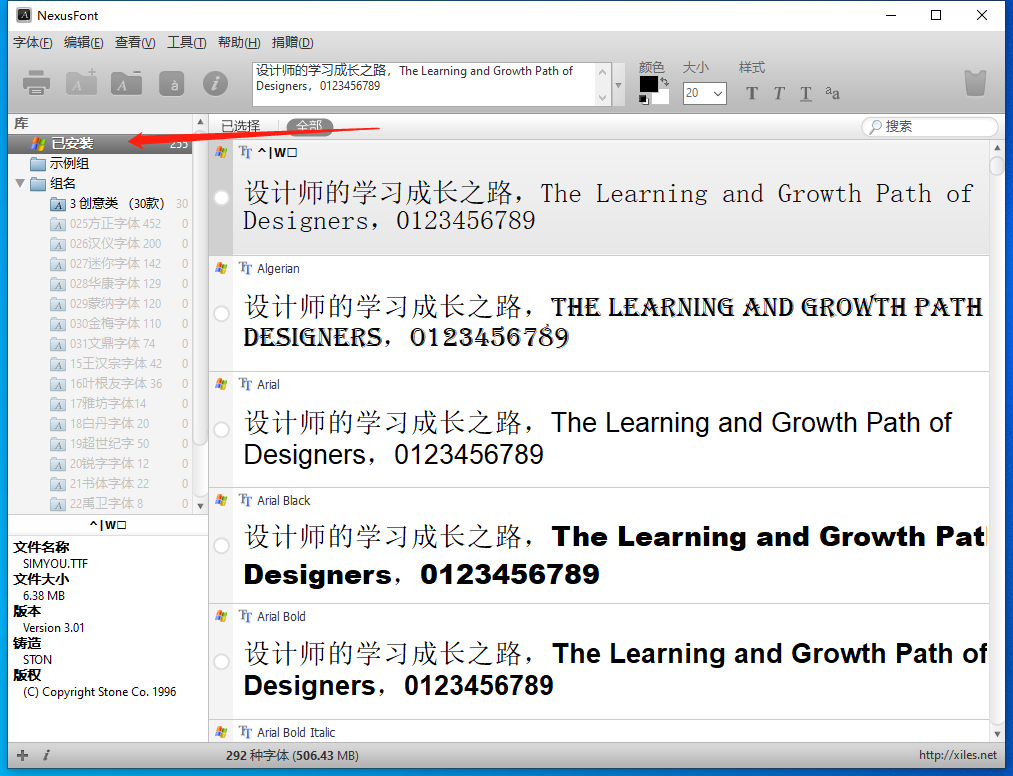Open the http://xiles.net link
The width and height of the screenshot is (1013, 776).
tap(957, 755)
